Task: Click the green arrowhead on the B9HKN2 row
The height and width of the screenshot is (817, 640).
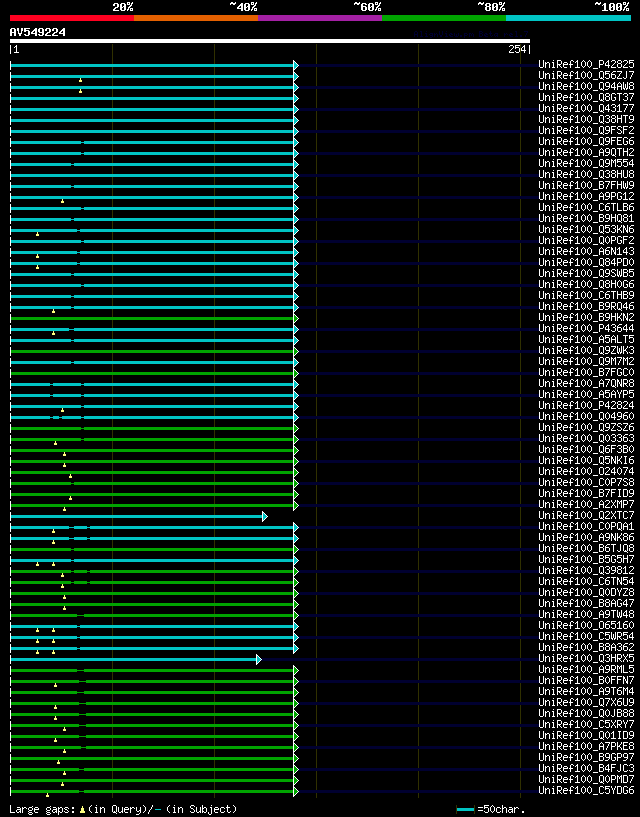Action: click(296, 318)
